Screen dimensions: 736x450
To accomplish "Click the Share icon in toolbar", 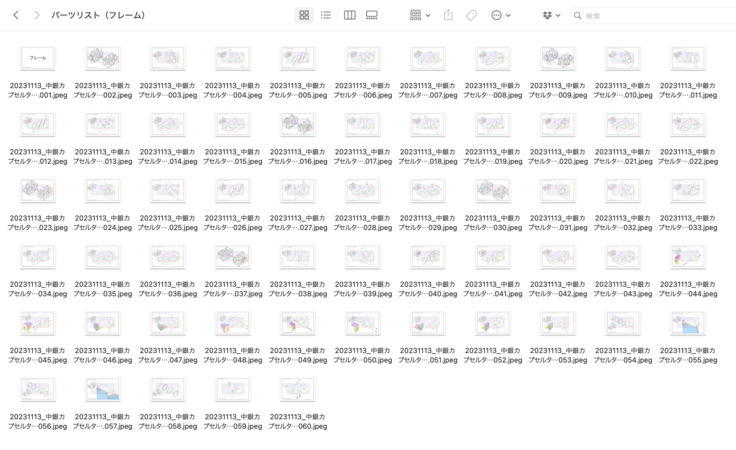I will 448,15.
